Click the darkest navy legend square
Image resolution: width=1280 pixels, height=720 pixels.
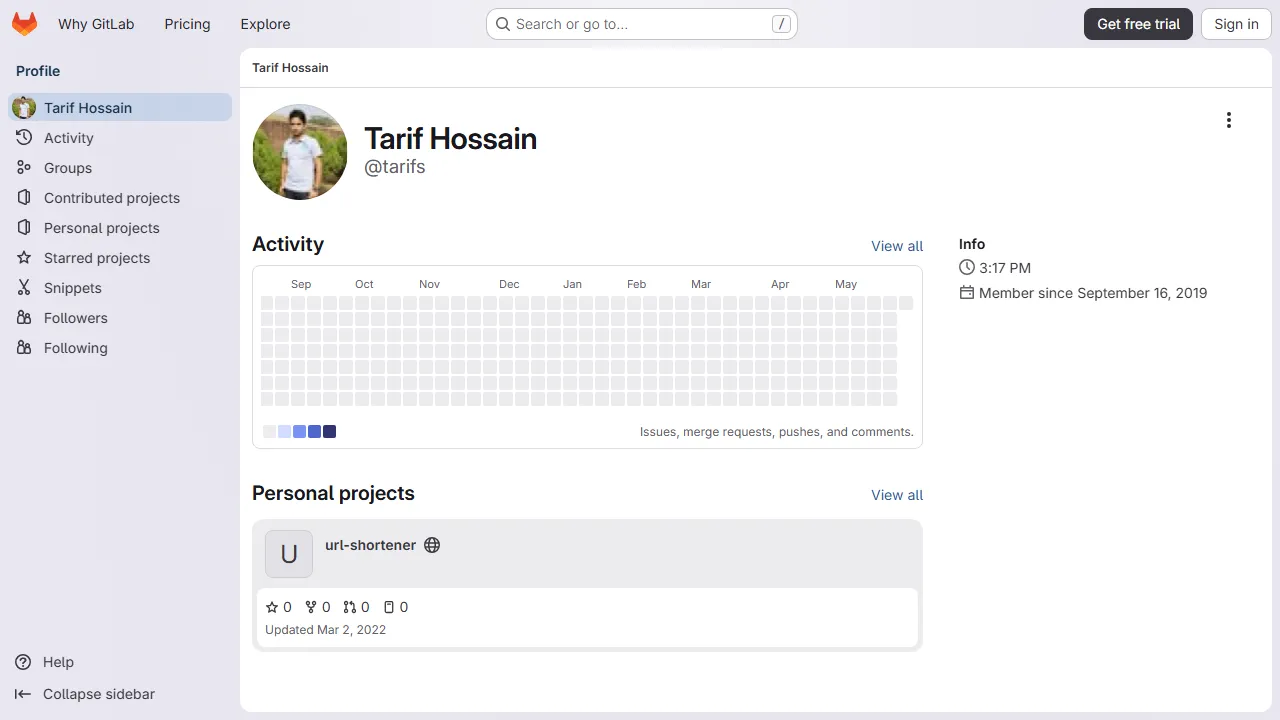pyautogui.click(x=330, y=432)
